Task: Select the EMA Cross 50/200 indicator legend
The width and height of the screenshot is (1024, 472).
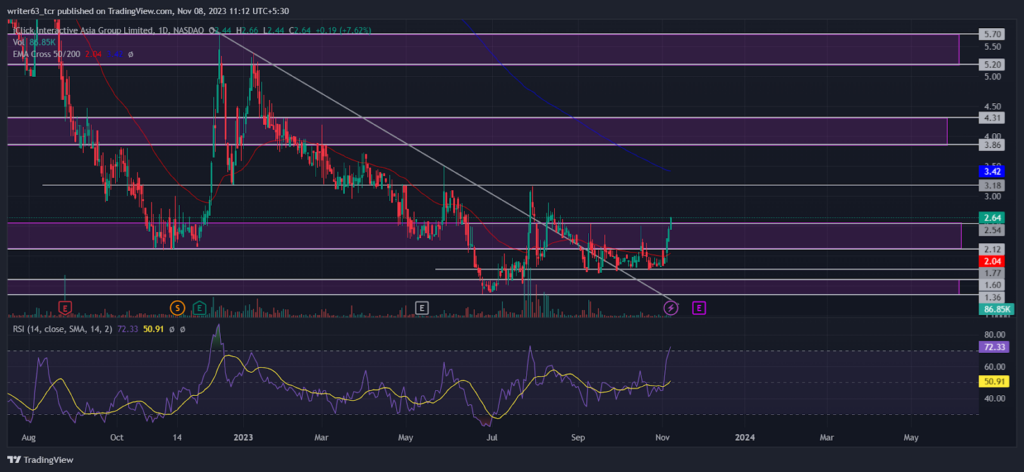Action: click(47, 54)
